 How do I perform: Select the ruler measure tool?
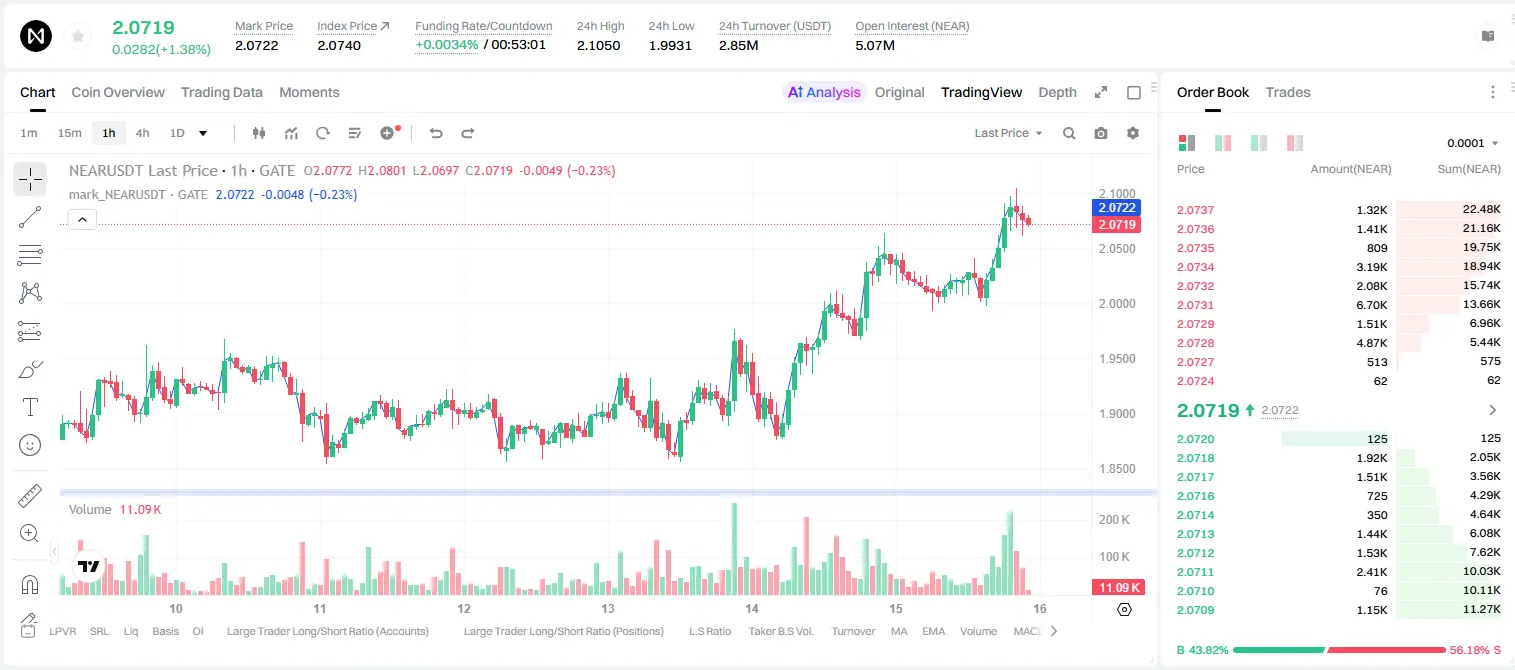tap(30, 496)
